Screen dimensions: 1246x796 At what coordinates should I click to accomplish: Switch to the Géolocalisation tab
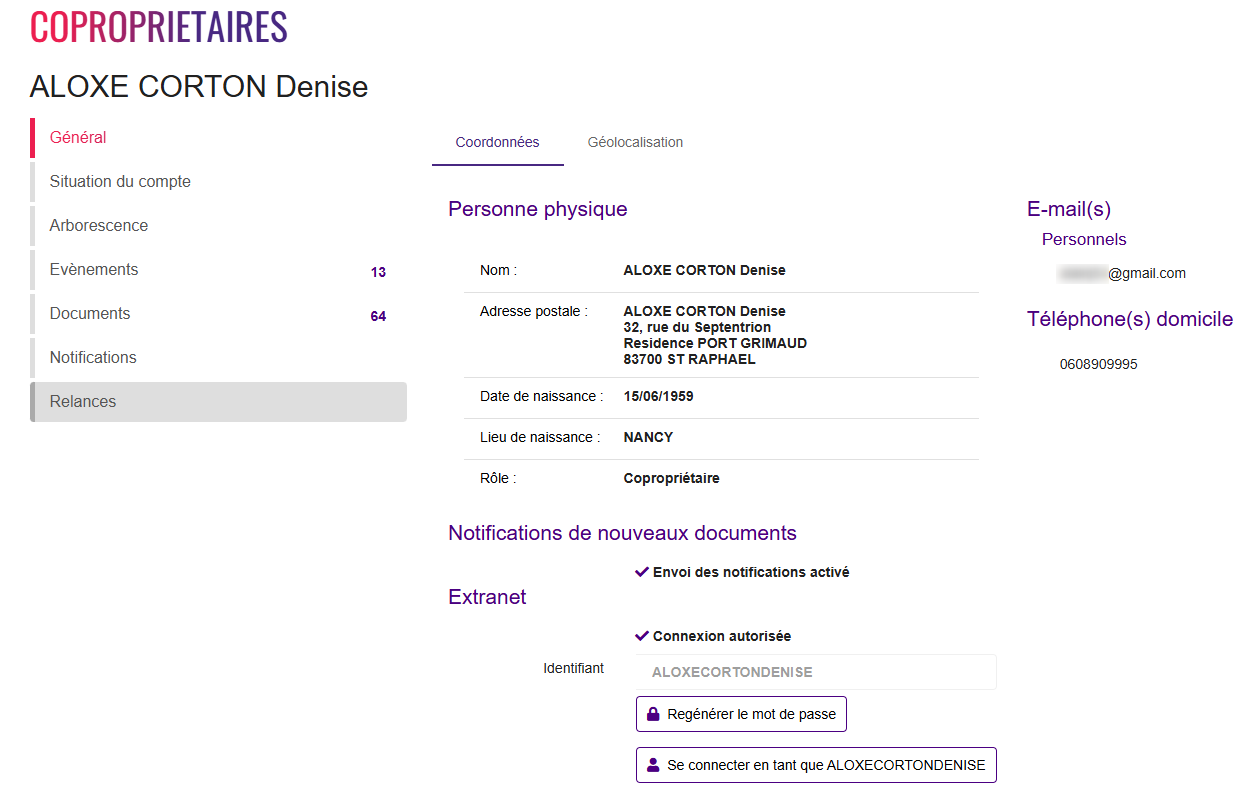635,142
